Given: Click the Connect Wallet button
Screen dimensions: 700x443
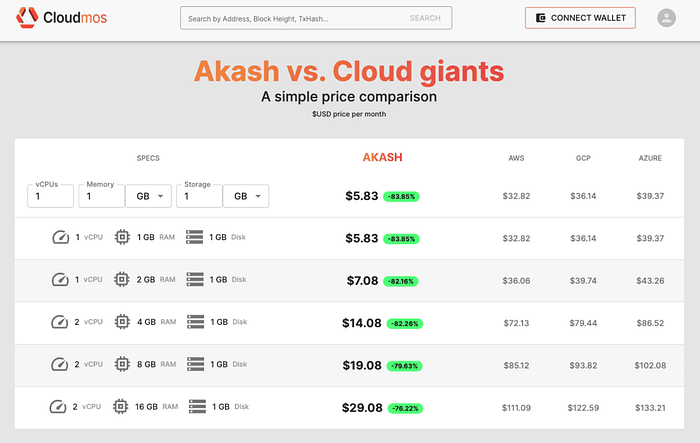Looking at the screenshot, I should pos(580,18).
